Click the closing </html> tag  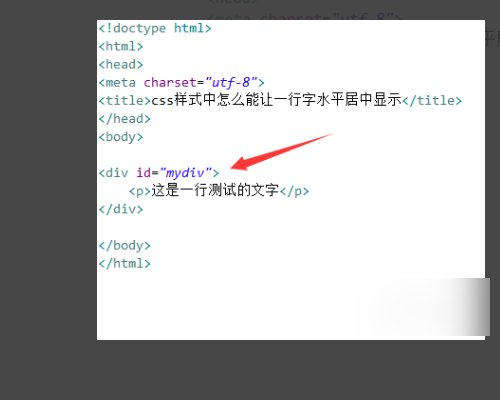coord(124,264)
